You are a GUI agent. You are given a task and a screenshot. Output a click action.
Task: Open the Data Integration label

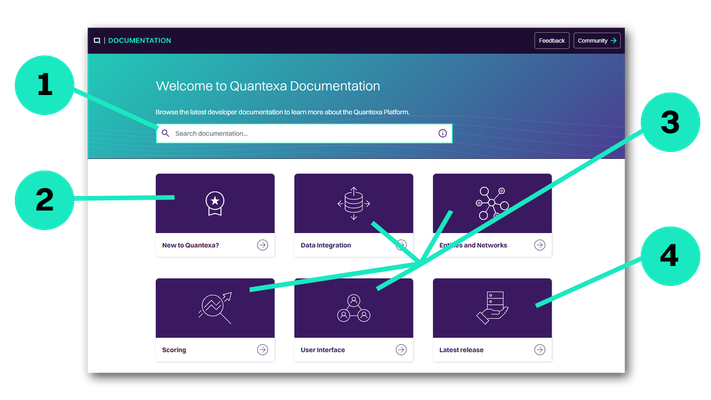coord(326,245)
